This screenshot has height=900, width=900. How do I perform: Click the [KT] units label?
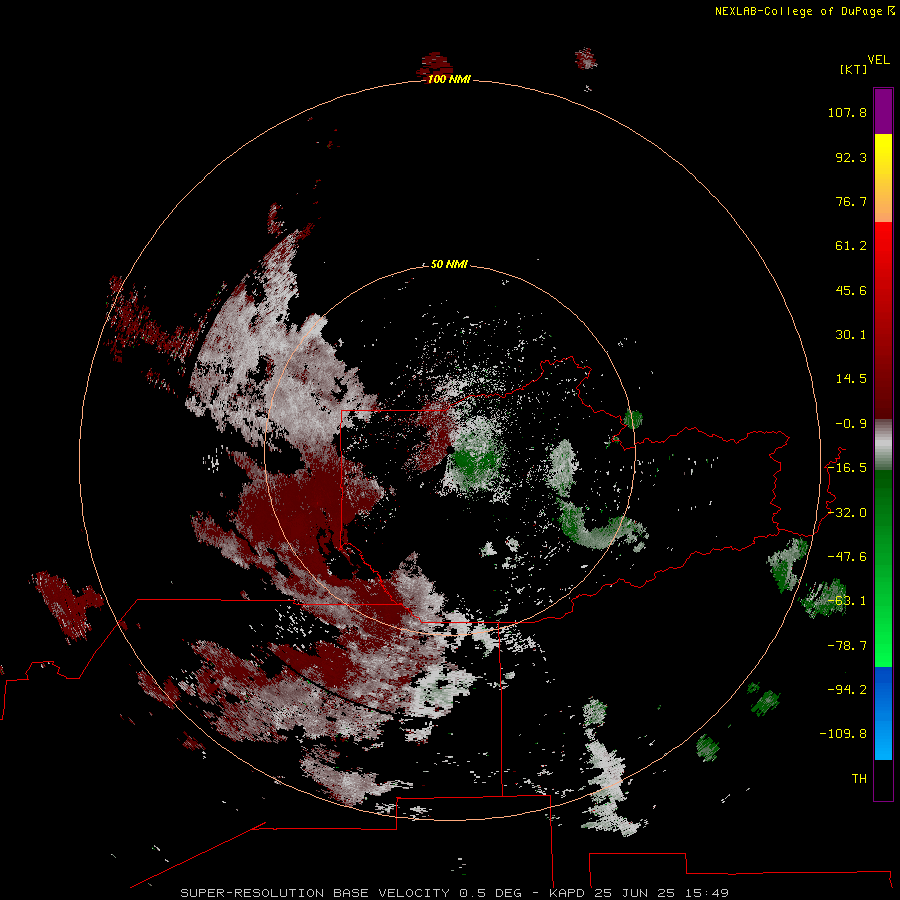click(x=853, y=69)
